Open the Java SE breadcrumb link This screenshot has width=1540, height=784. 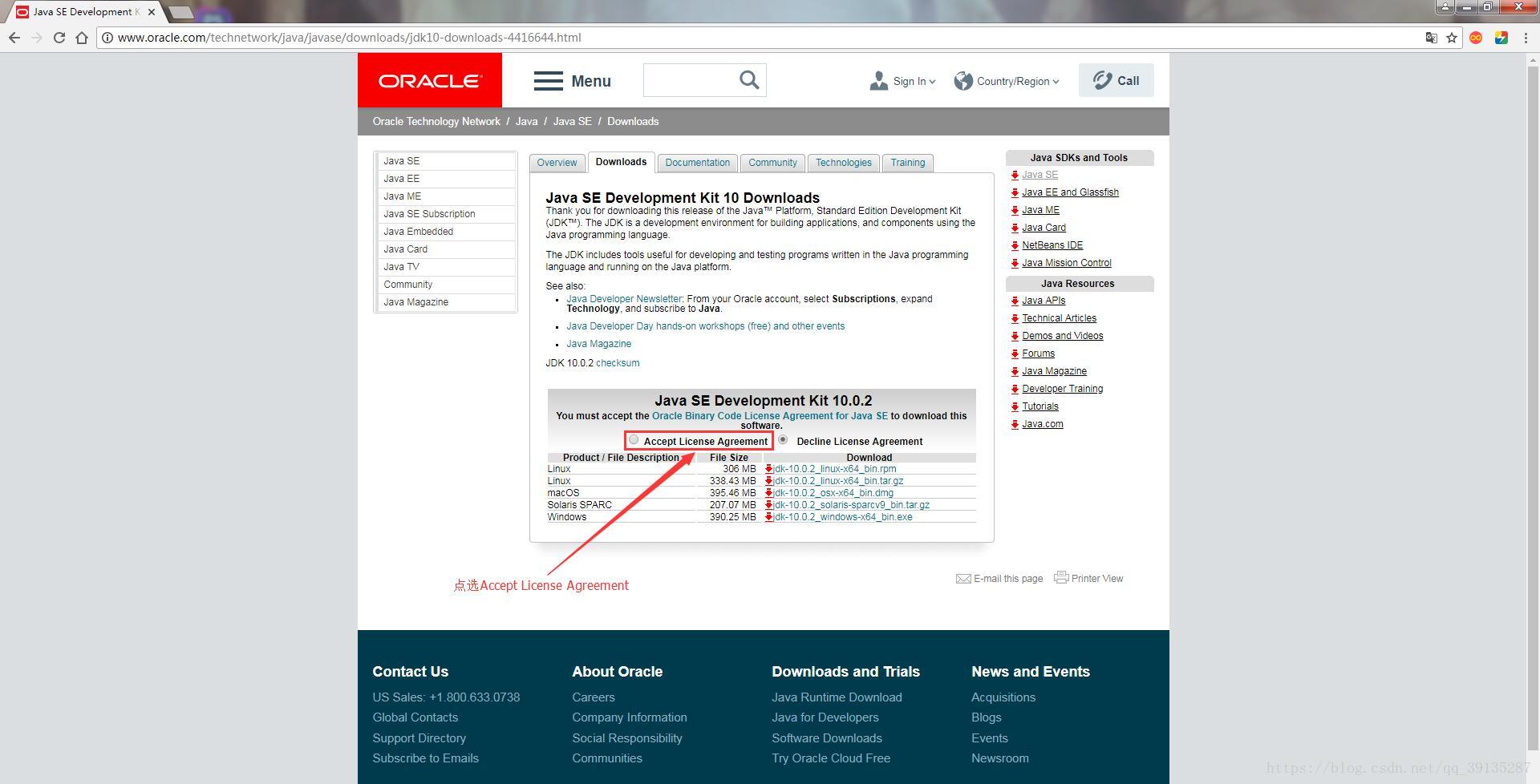click(x=572, y=122)
